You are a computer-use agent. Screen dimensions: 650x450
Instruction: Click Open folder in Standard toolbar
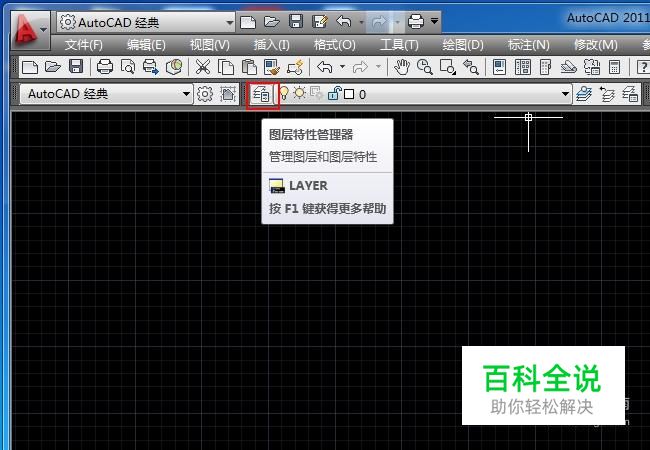pos(53,67)
